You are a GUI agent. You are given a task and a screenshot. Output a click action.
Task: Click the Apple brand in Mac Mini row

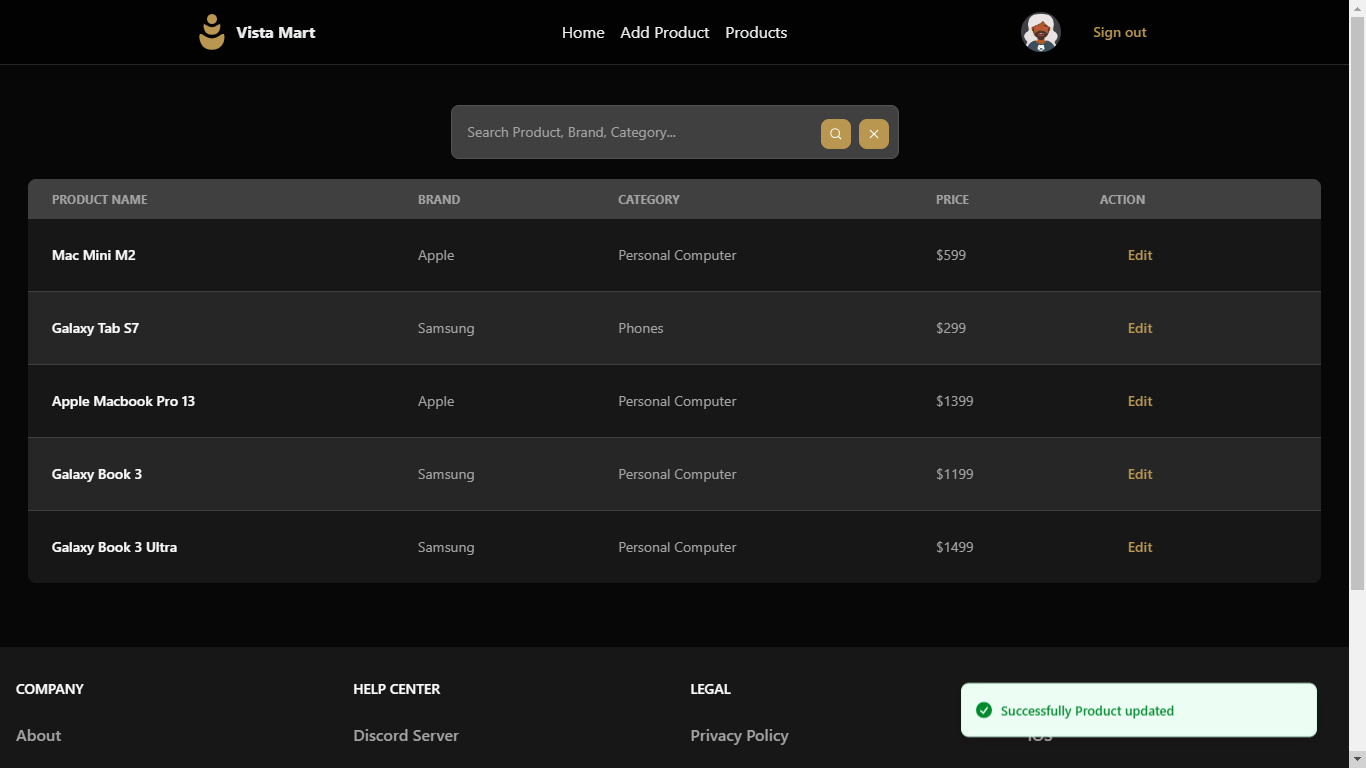[x=436, y=255]
